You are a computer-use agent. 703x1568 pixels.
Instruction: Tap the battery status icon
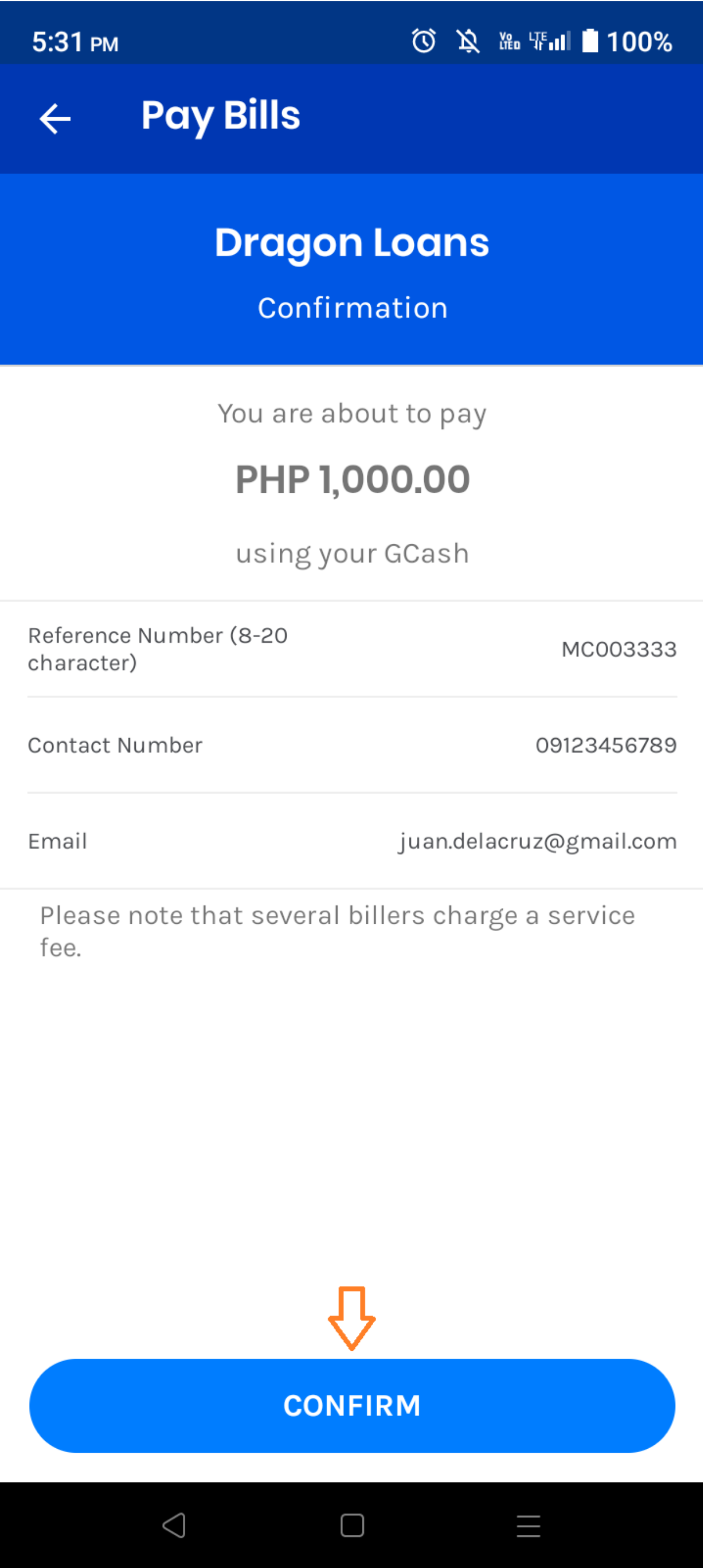click(x=590, y=41)
